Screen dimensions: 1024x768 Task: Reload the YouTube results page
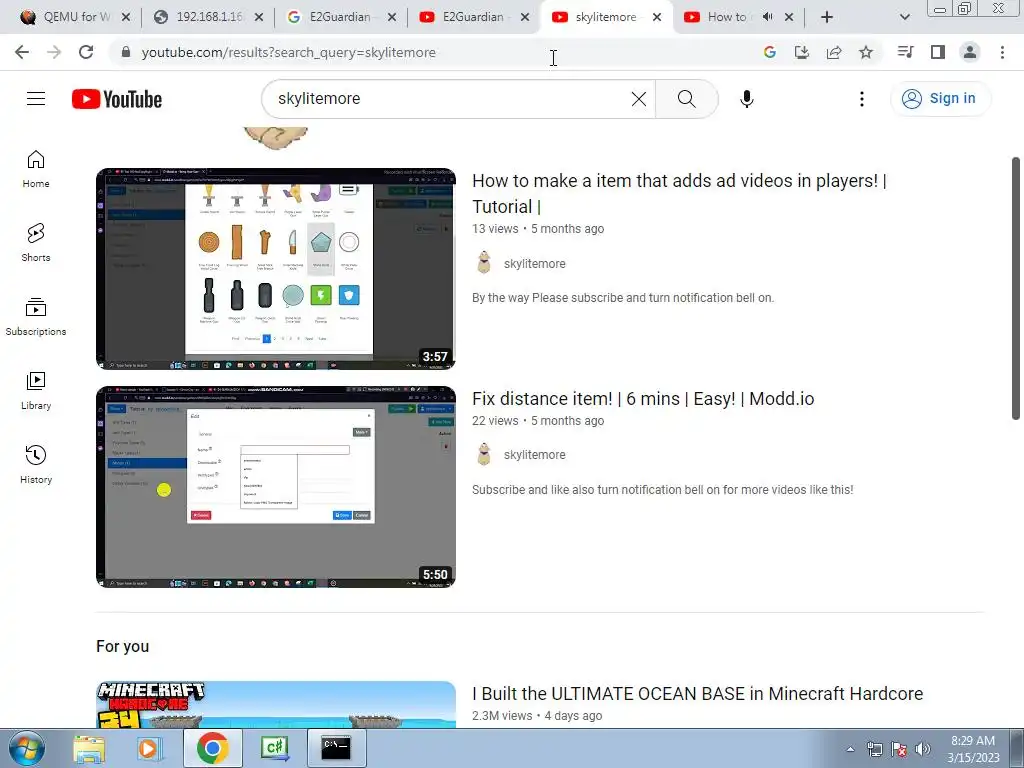point(86,52)
